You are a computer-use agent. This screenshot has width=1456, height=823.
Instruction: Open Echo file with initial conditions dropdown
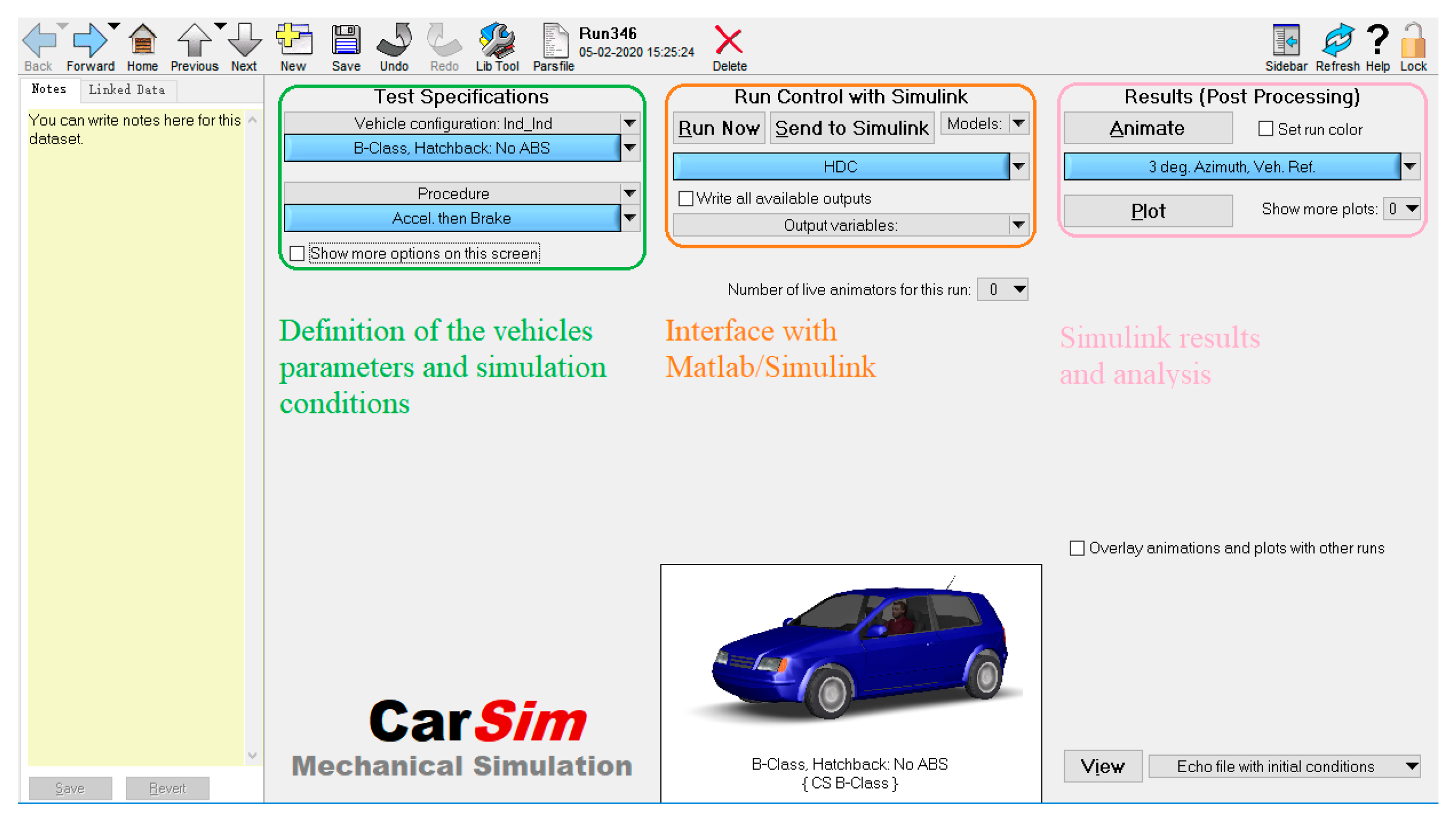[1284, 766]
